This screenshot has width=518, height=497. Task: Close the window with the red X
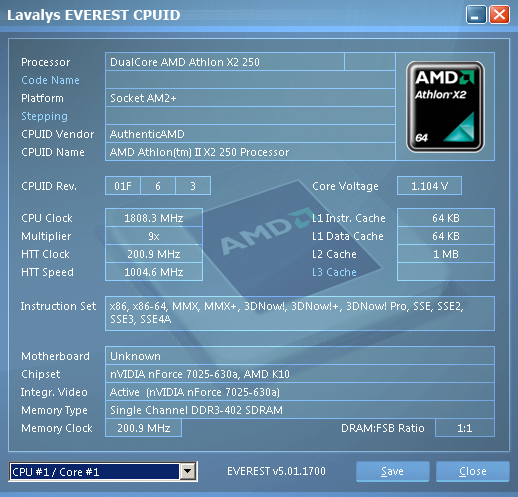499,15
